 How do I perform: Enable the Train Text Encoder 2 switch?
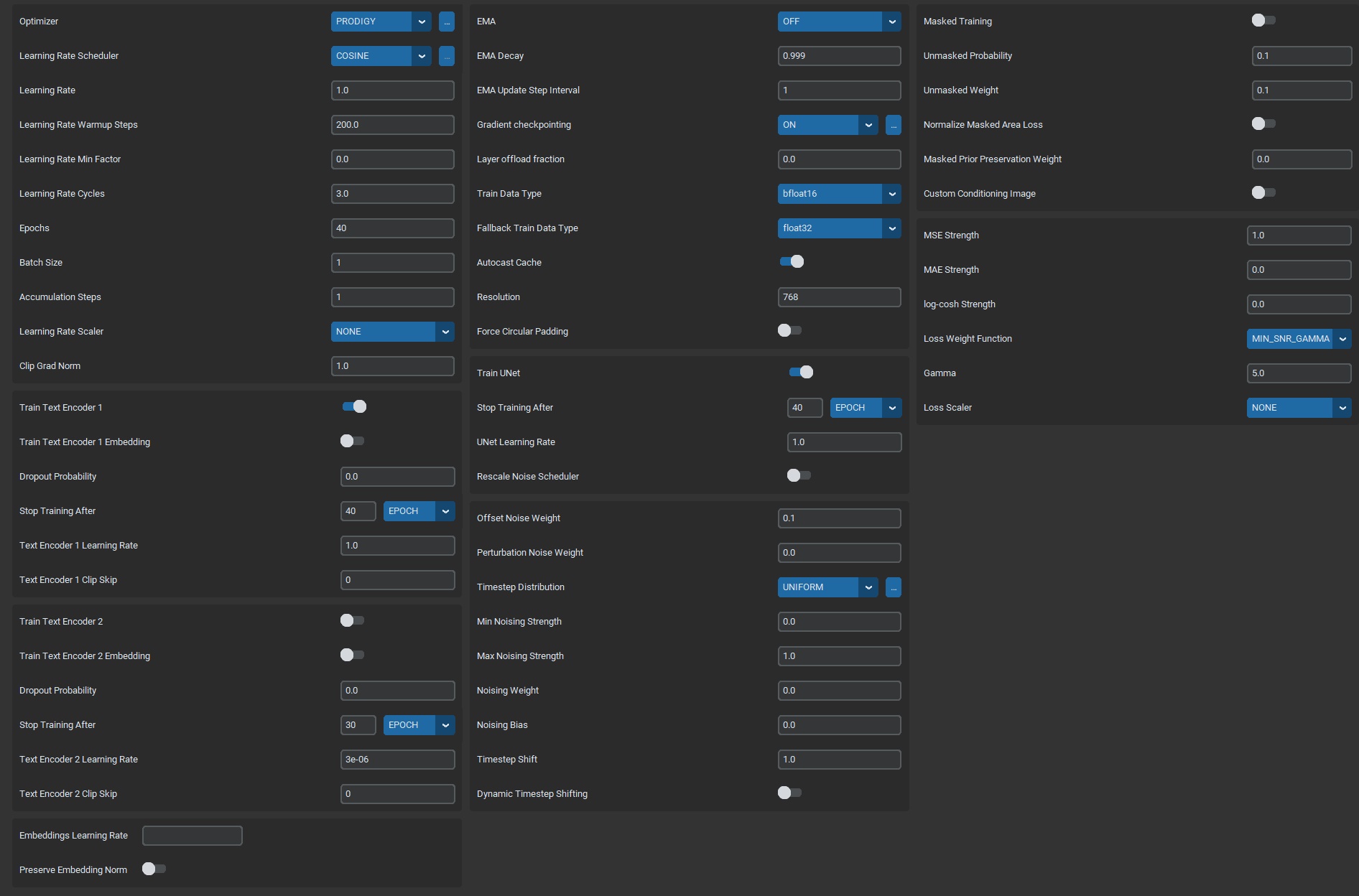pyautogui.click(x=353, y=620)
